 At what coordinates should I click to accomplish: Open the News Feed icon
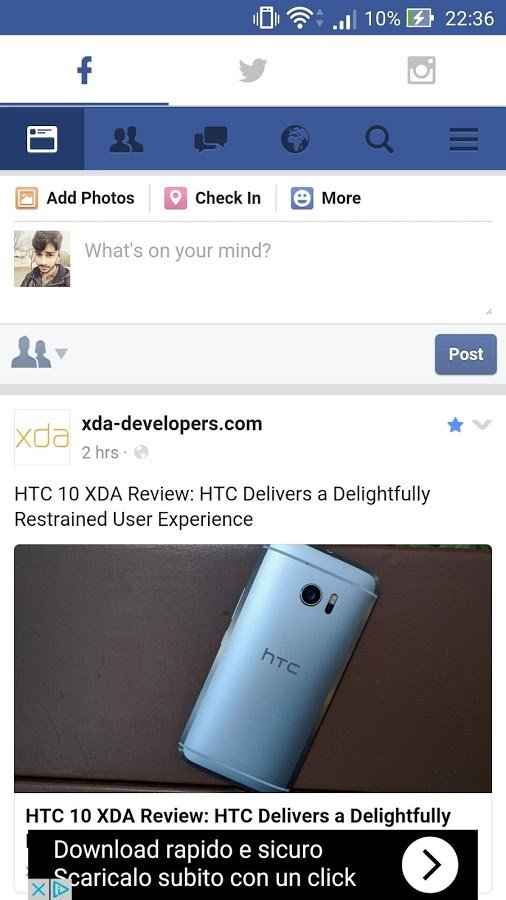click(42, 139)
